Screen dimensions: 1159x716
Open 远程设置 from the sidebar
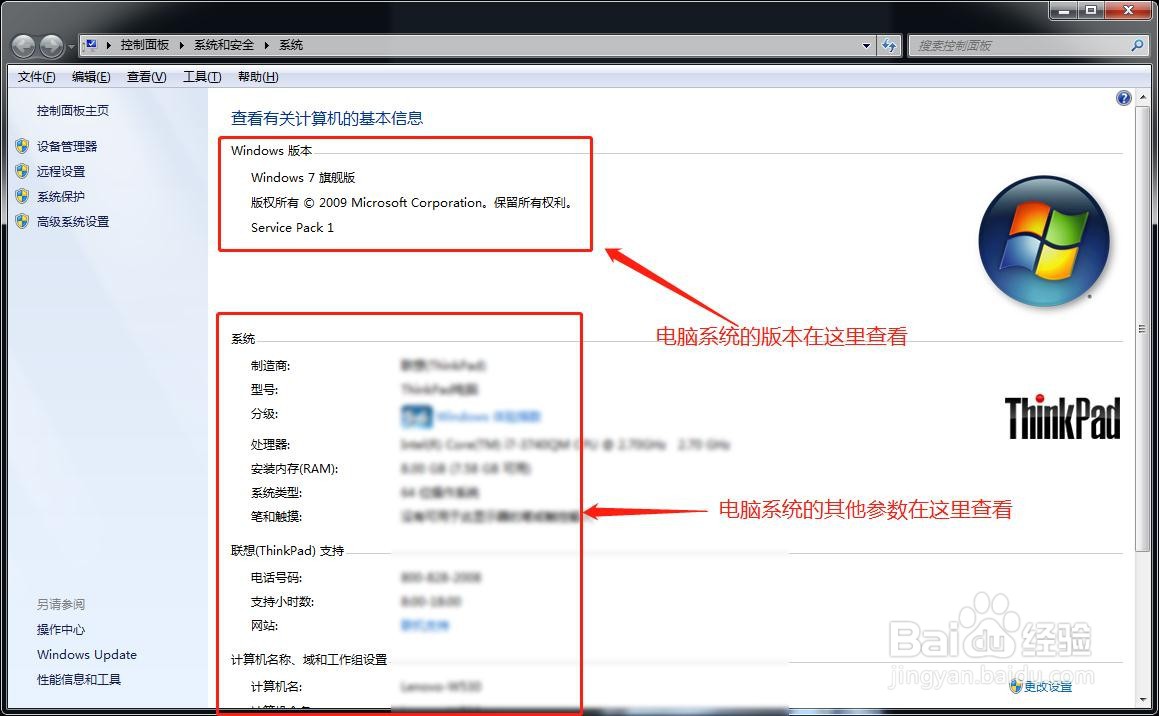point(61,171)
